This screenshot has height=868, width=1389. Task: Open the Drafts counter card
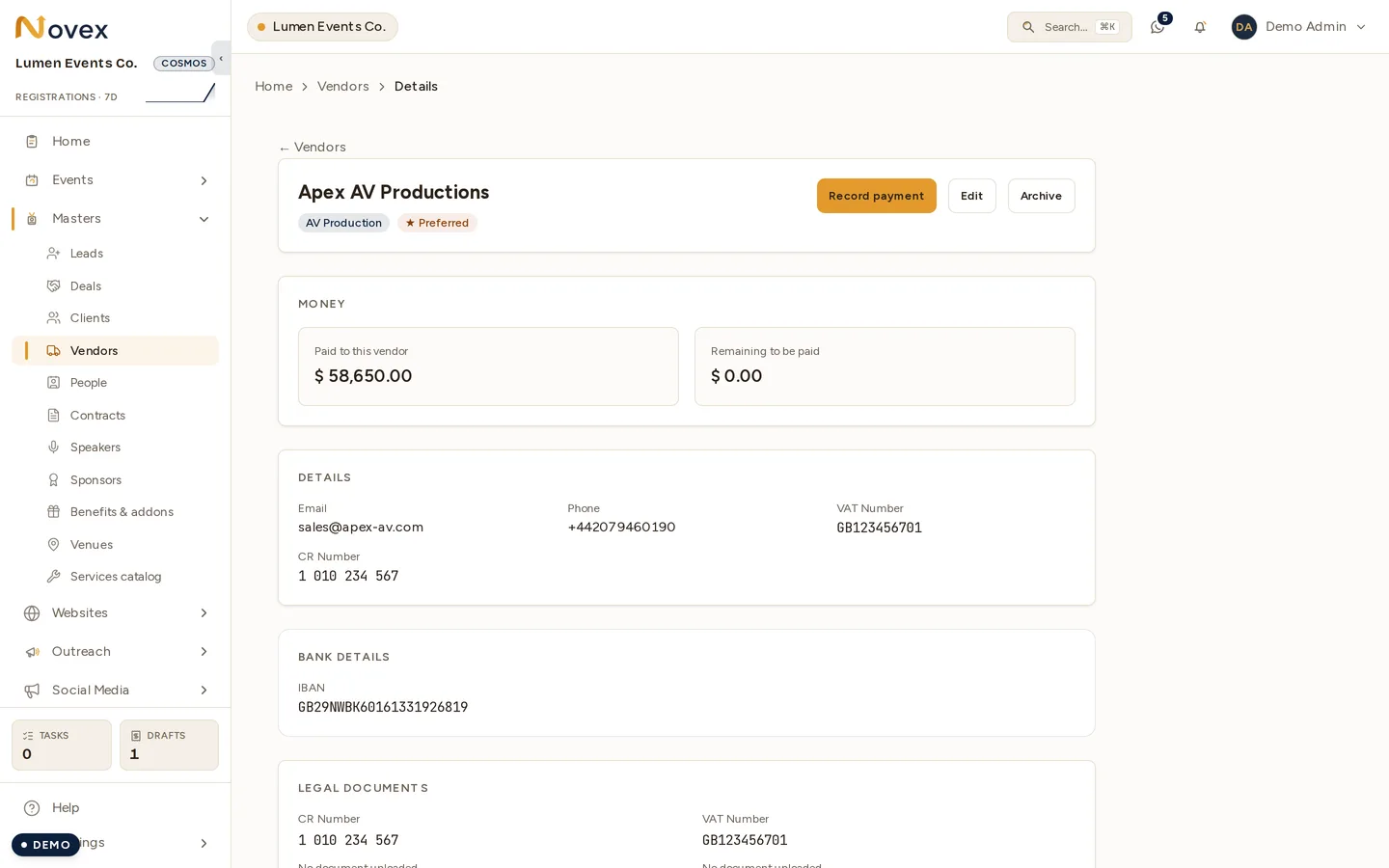point(170,746)
